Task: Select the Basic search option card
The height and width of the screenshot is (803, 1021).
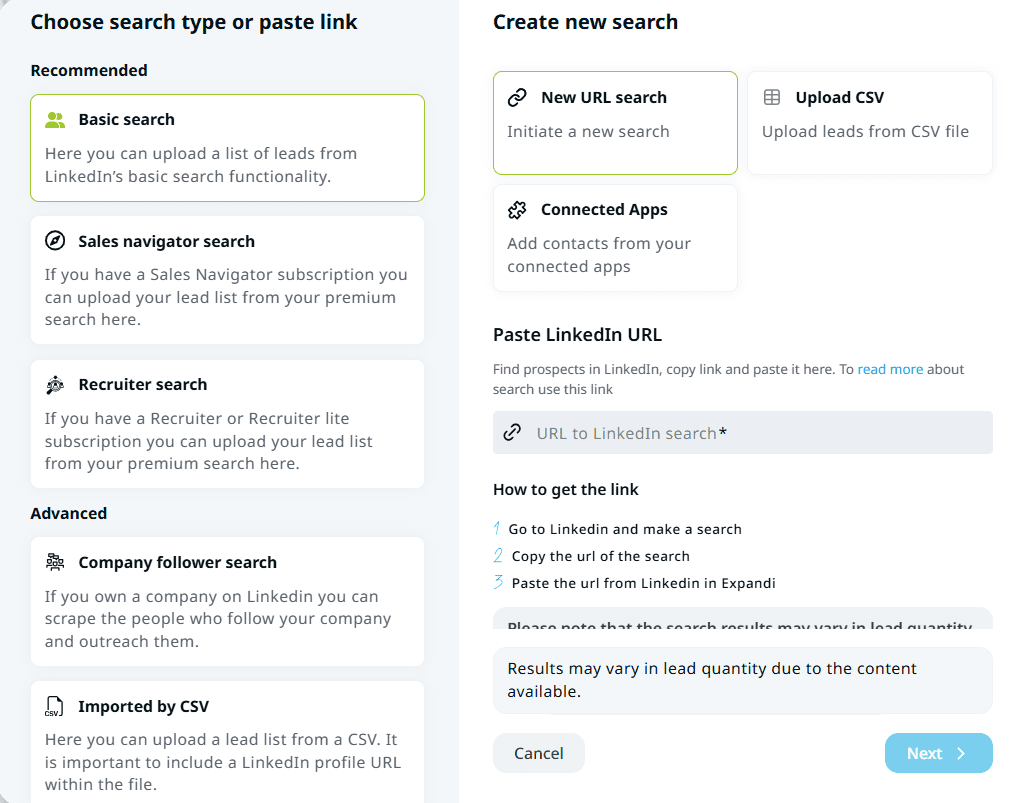Action: (227, 148)
